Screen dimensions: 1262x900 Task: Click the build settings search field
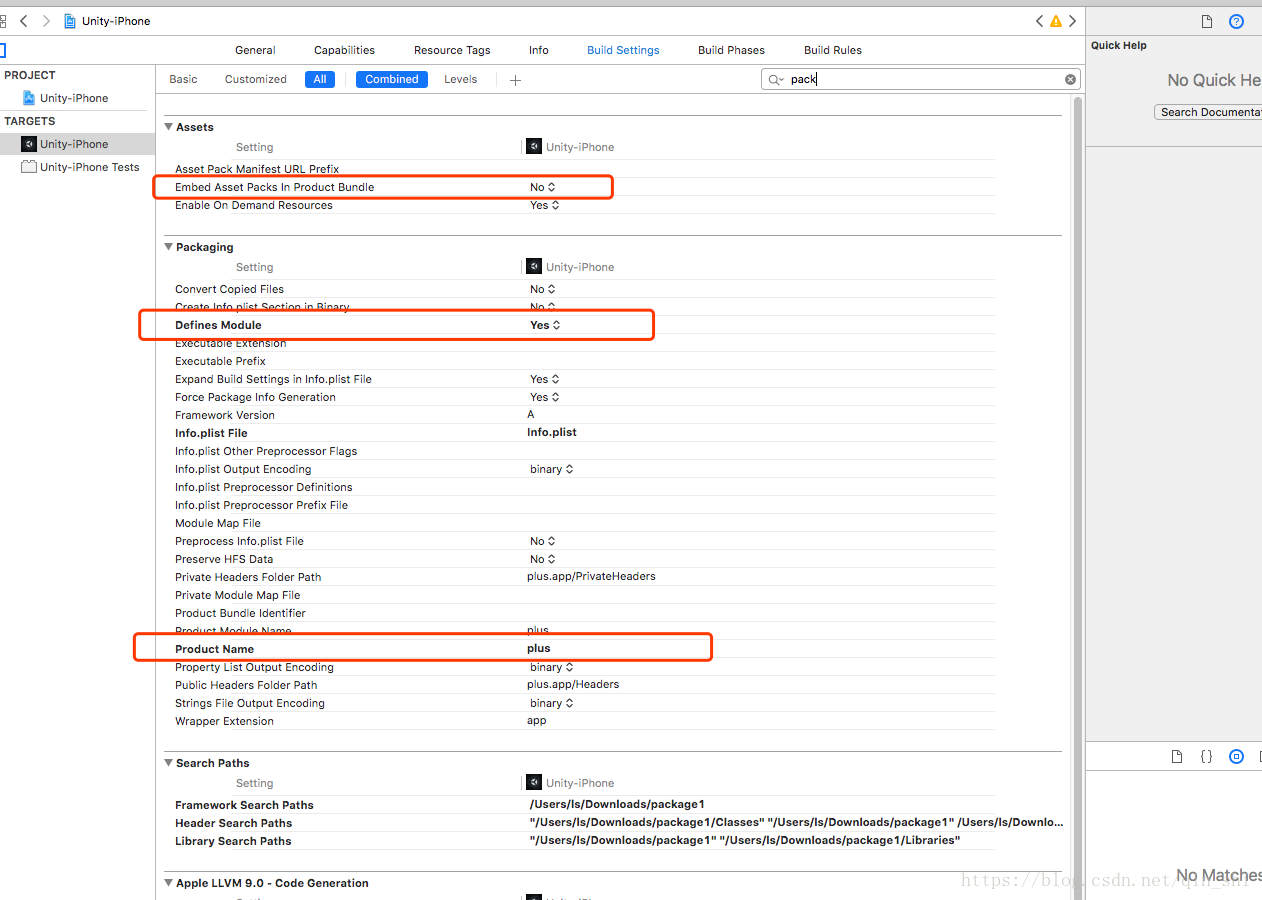point(920,79)
